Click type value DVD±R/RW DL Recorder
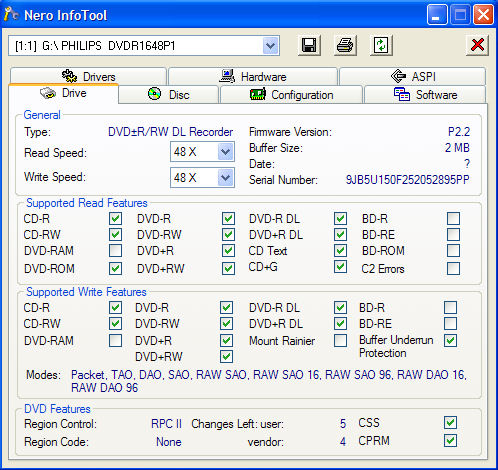The width and height of the screenshot is (498, 470). pos(170,132)
